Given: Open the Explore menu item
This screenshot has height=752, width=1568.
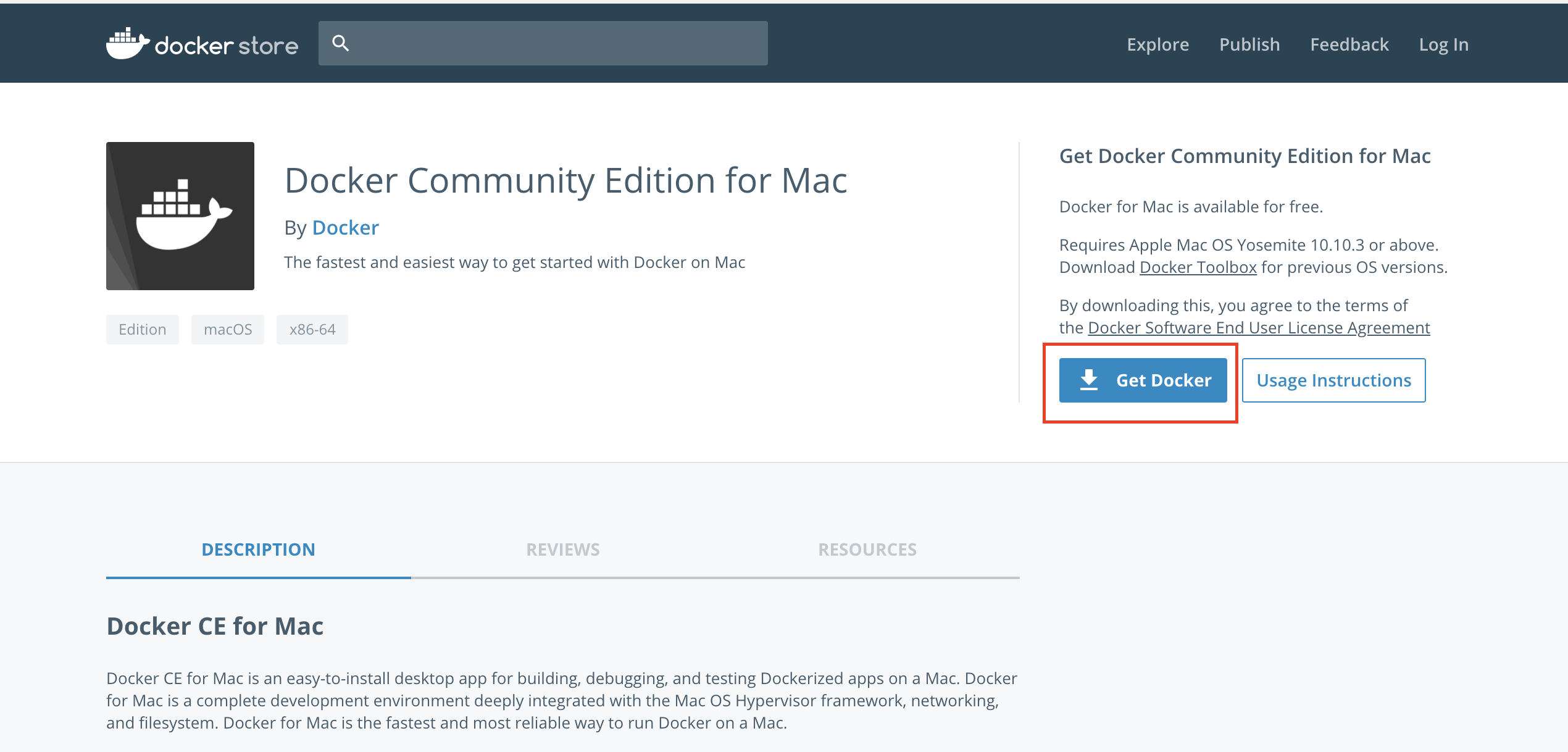Looking at the screenshot, I should click(x=1157, y=44).
